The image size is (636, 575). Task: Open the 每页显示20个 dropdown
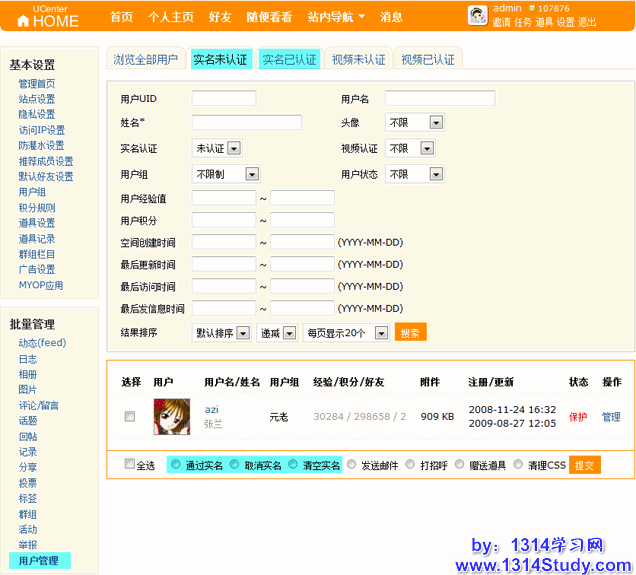click(x=381, y=333)
